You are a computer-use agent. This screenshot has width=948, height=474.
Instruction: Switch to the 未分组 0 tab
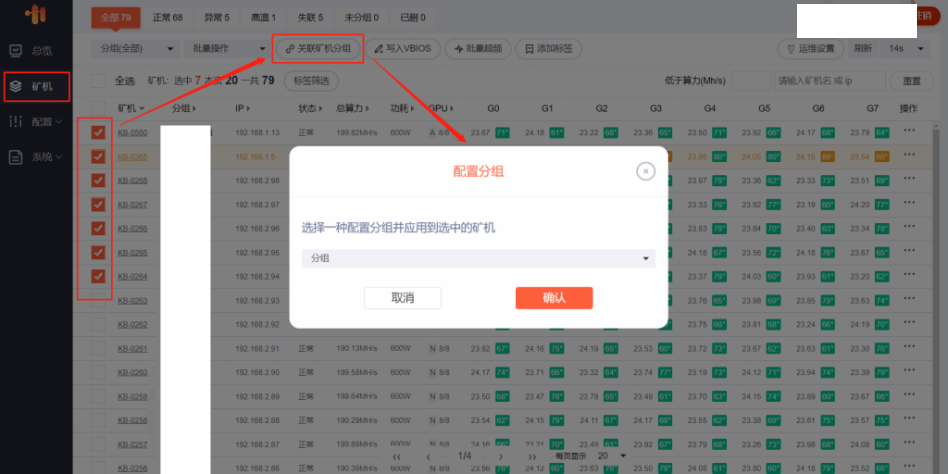tap(361, 17)
